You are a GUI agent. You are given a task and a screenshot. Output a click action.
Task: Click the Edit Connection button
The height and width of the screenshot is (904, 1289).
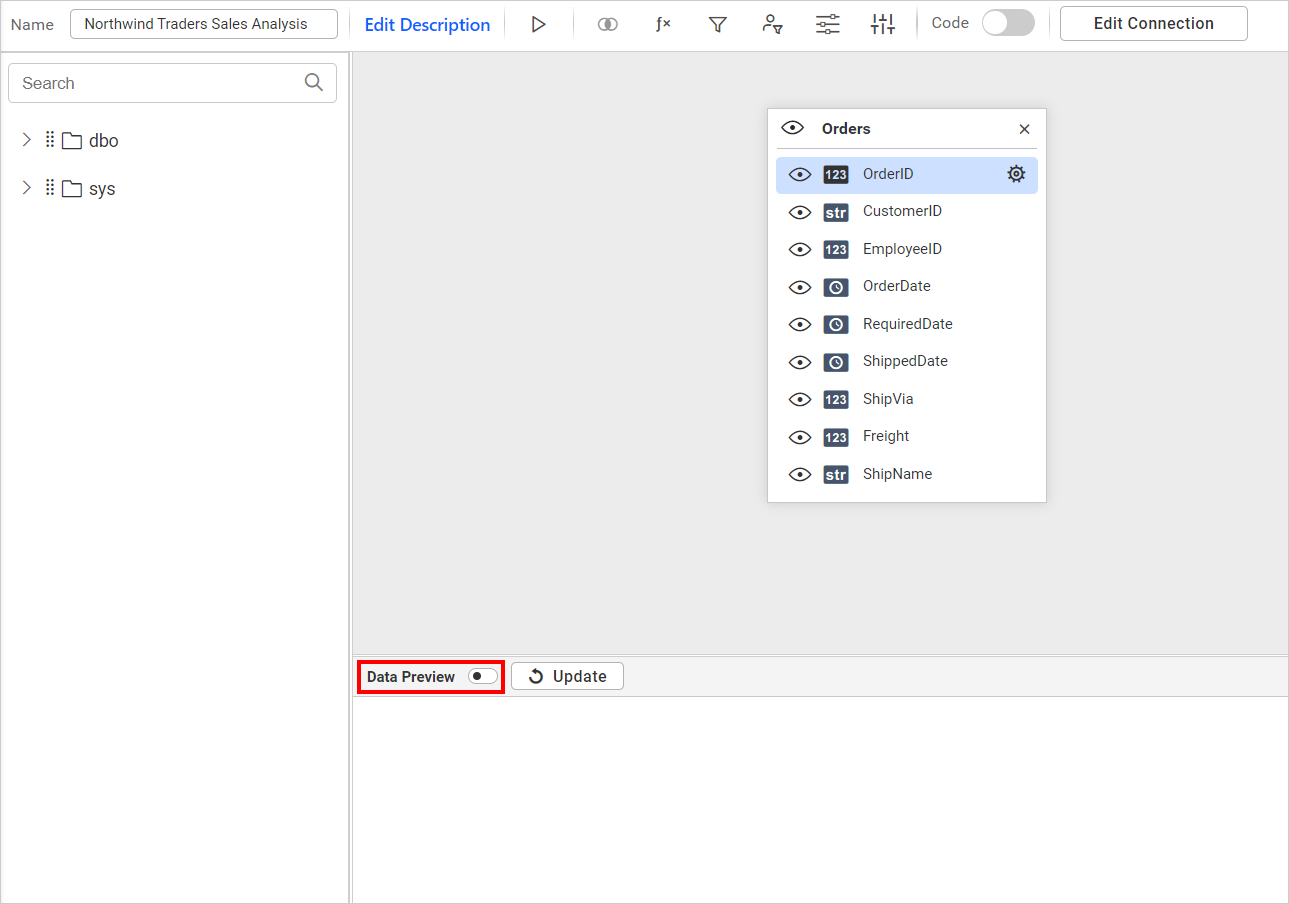(1153, 23)
